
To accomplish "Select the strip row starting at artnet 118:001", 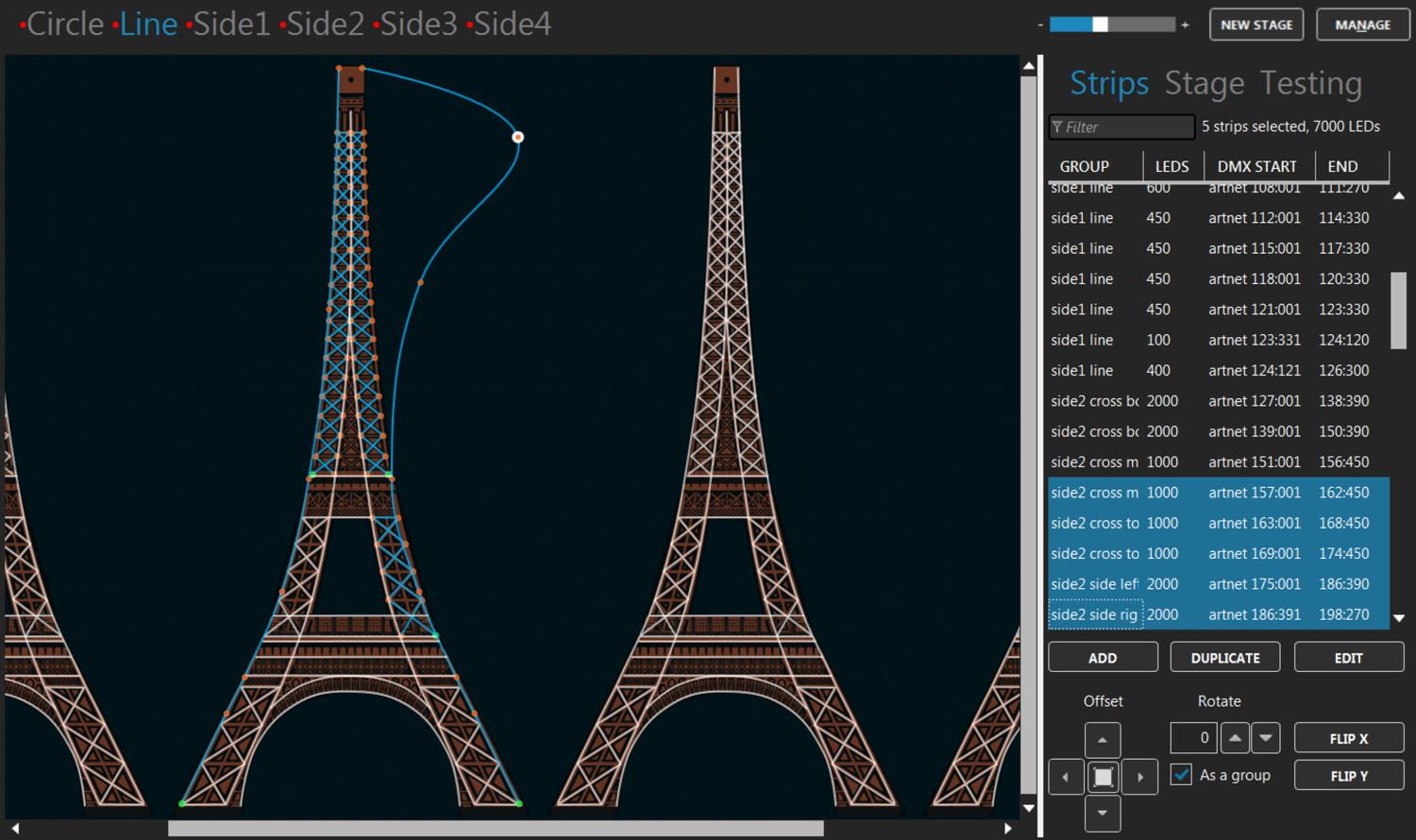I will (1219, 278).
